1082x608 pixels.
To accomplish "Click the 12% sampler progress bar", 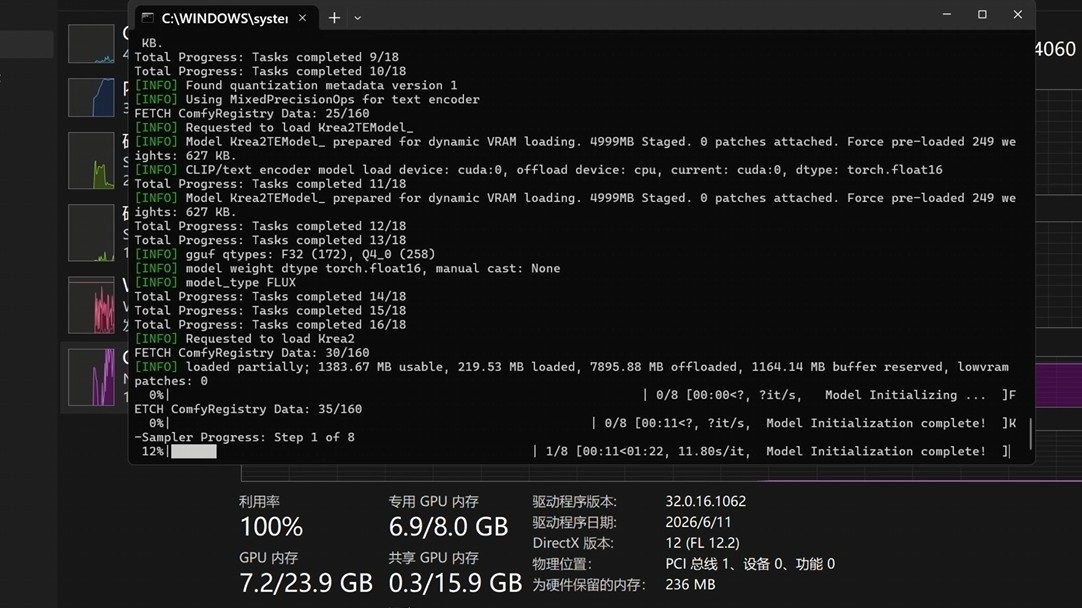I will tap(194, 451).
